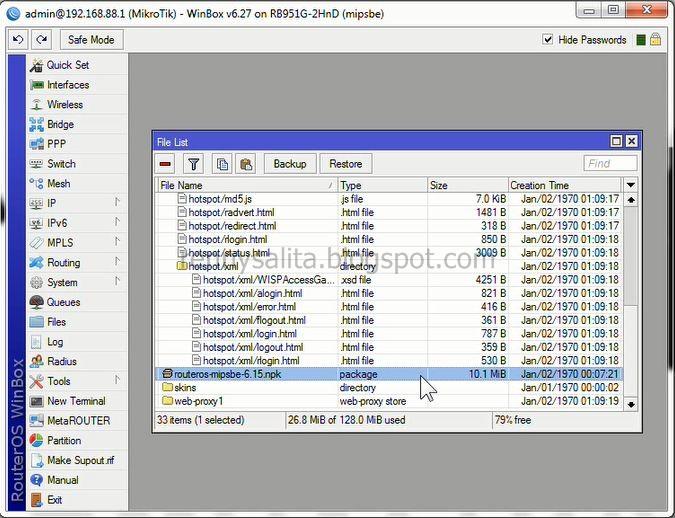Click the Find input field
Image resolution: width=675 pixels, height=518 pixels.
coord(610,164)
